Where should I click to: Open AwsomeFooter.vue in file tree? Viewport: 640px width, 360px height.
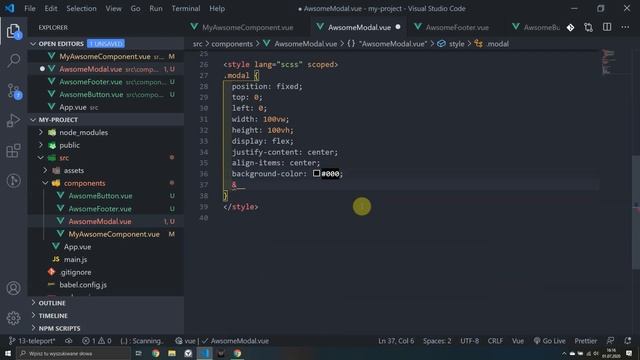pos(100,209)
